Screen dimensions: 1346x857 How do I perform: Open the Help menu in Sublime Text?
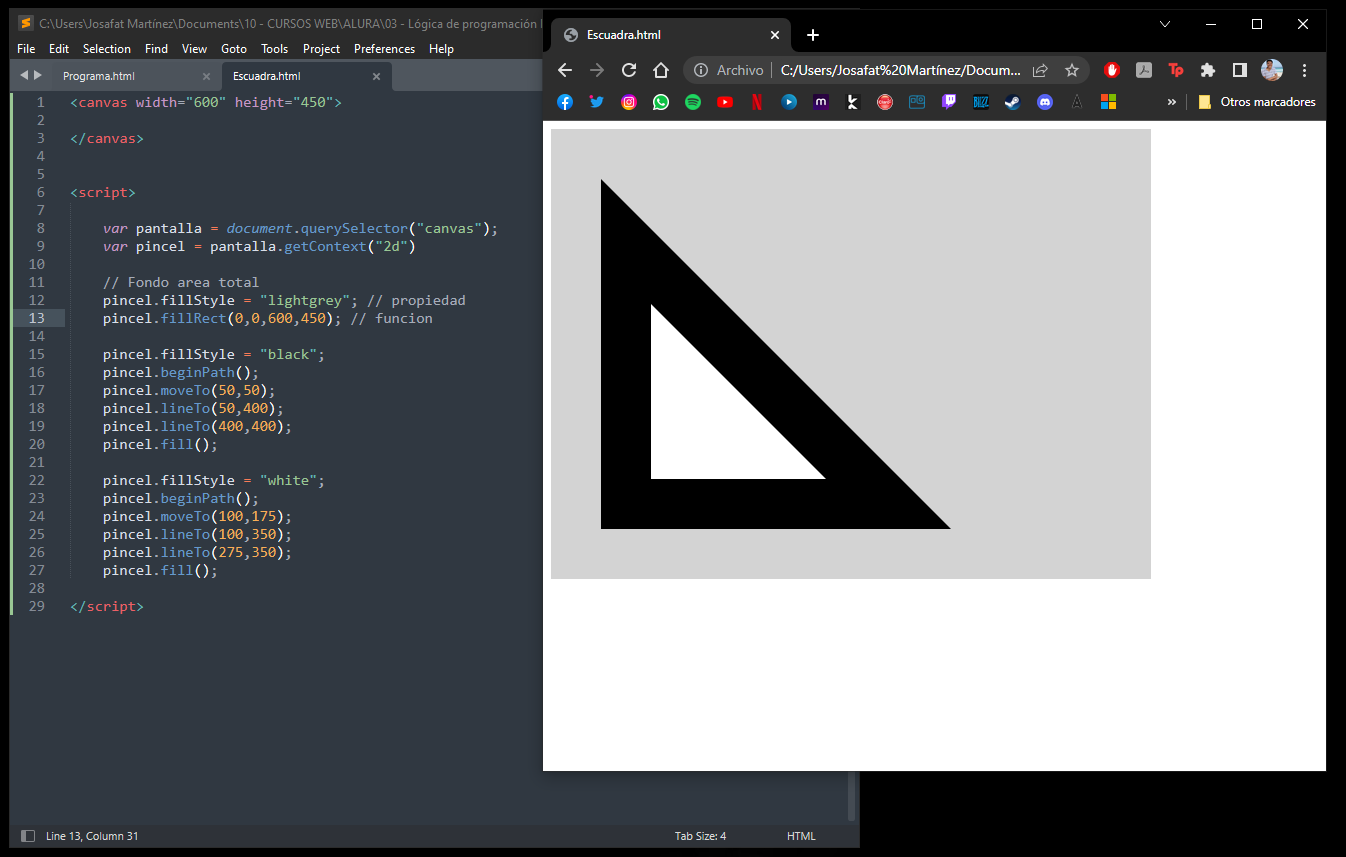click(x=441, y=49)
